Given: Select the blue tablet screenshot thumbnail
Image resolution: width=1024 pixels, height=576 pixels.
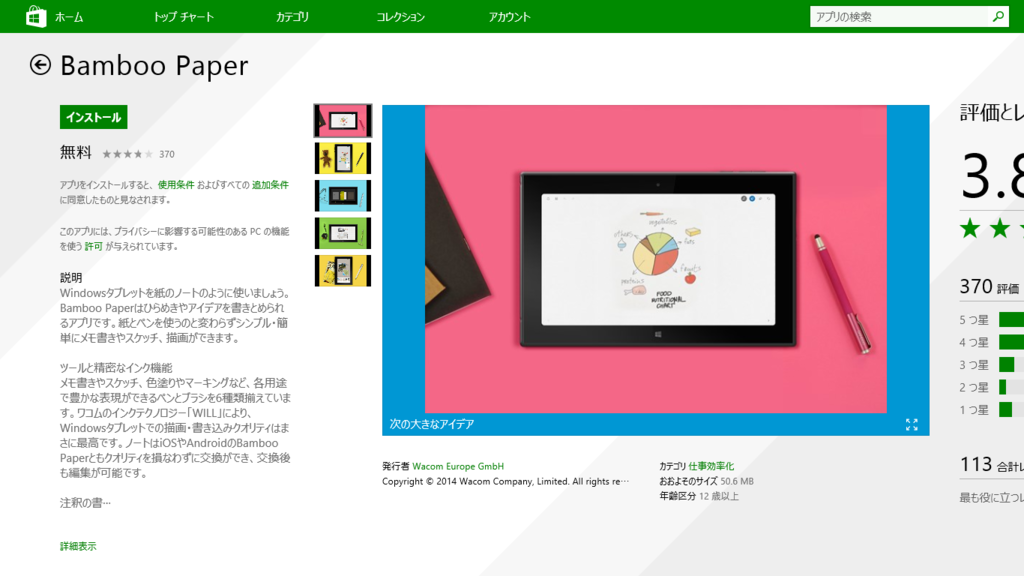Looking at the screenshot, I should click(x=343, y=195).
